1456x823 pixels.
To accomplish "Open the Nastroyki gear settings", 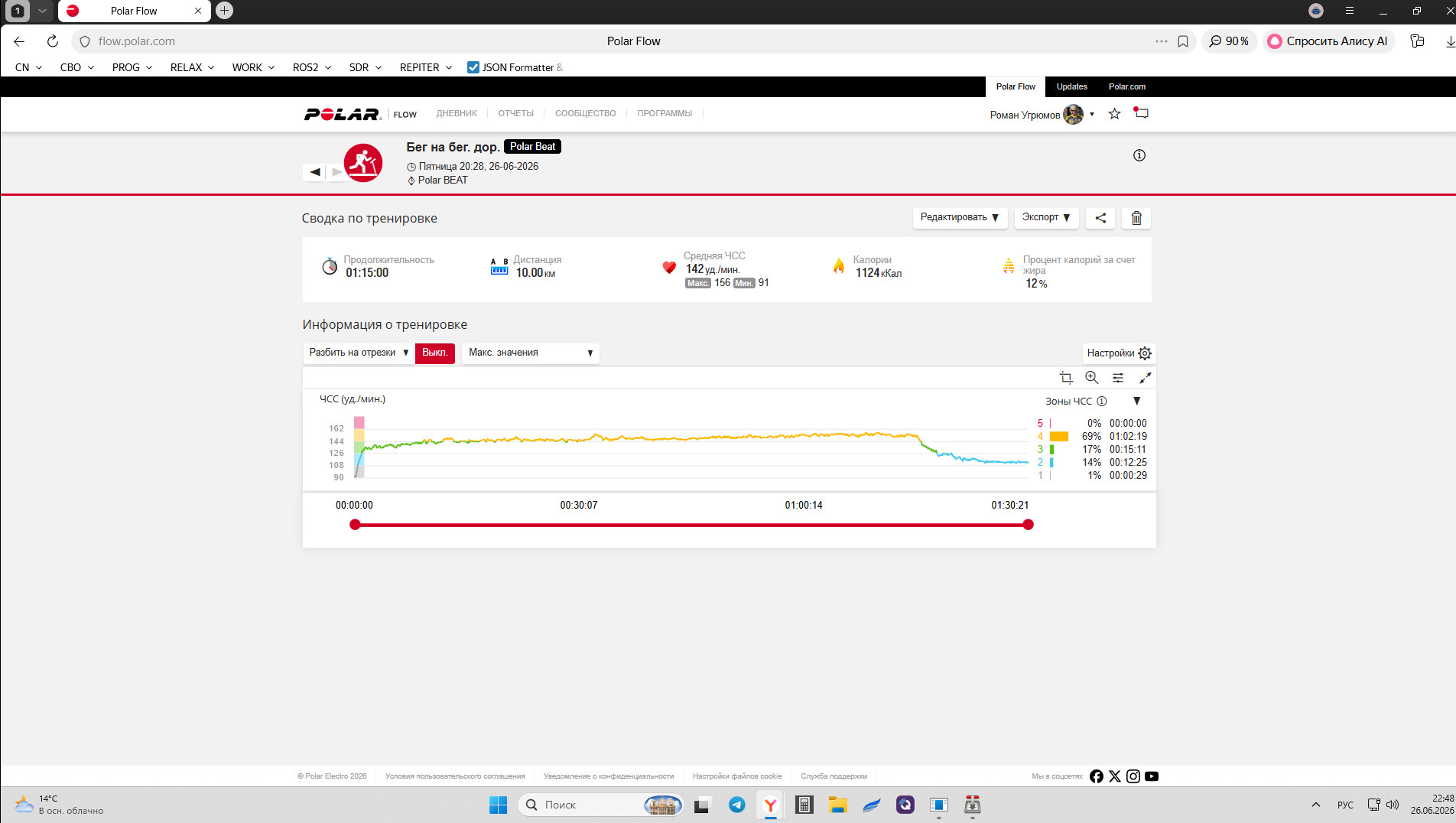I will (x=1119, y=353).
